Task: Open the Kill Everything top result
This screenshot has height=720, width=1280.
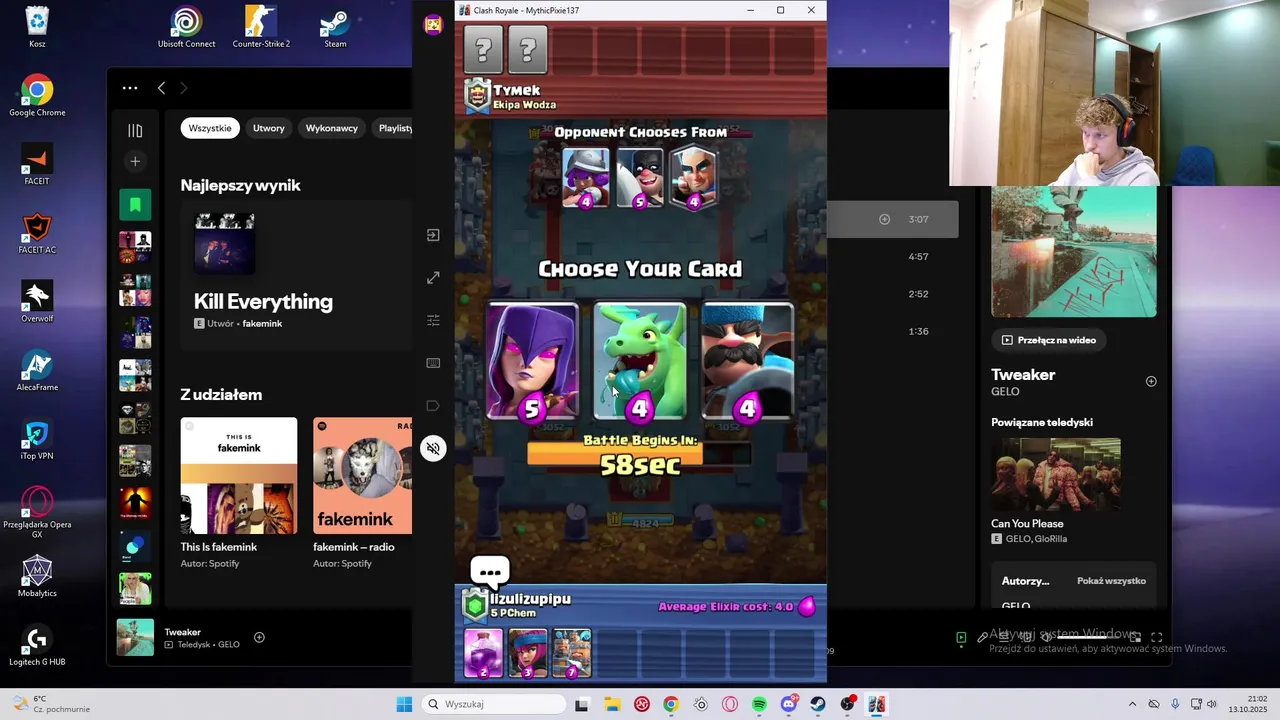Action: [263, 301]
